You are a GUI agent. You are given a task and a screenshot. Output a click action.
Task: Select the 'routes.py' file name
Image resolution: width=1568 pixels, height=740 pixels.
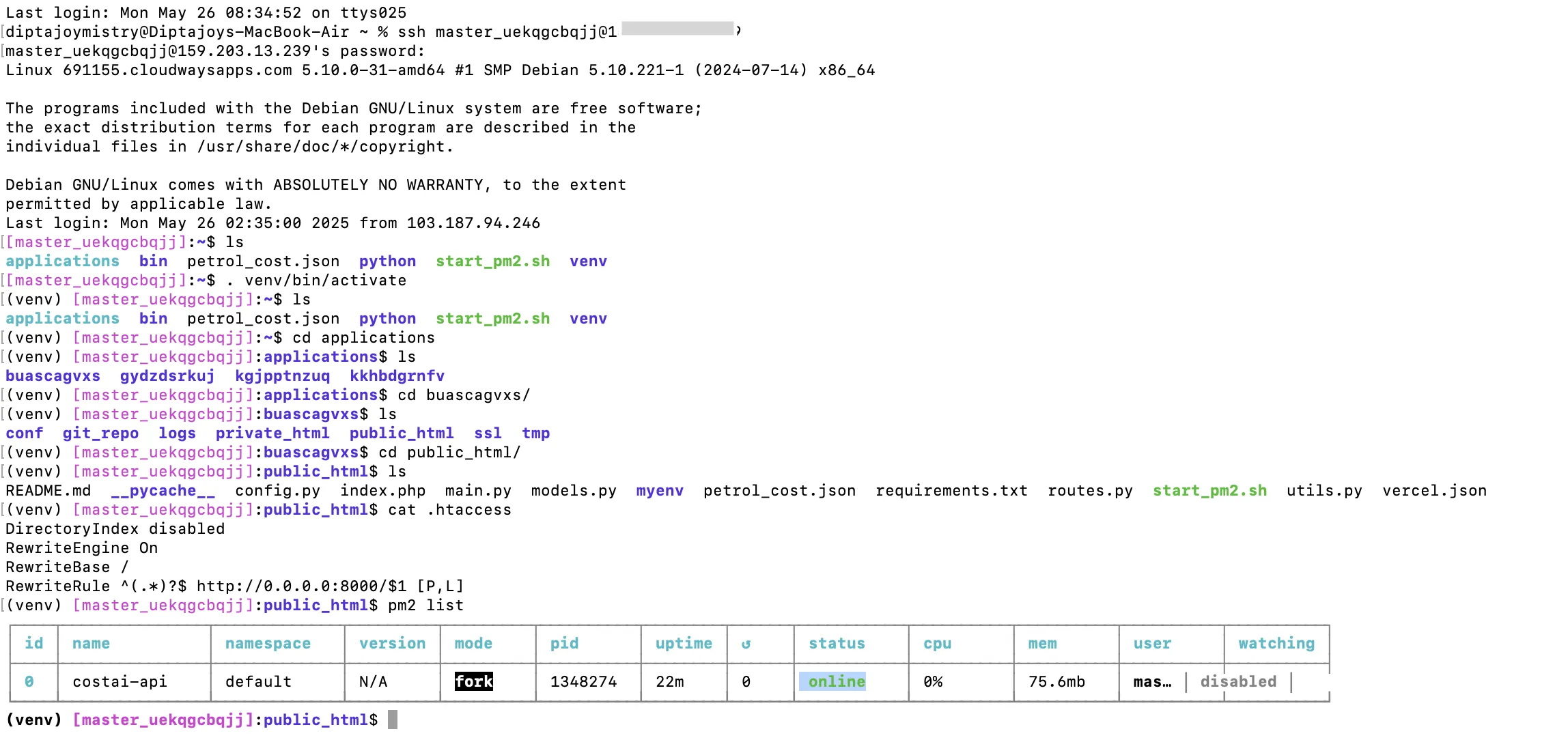[1091, 491]
